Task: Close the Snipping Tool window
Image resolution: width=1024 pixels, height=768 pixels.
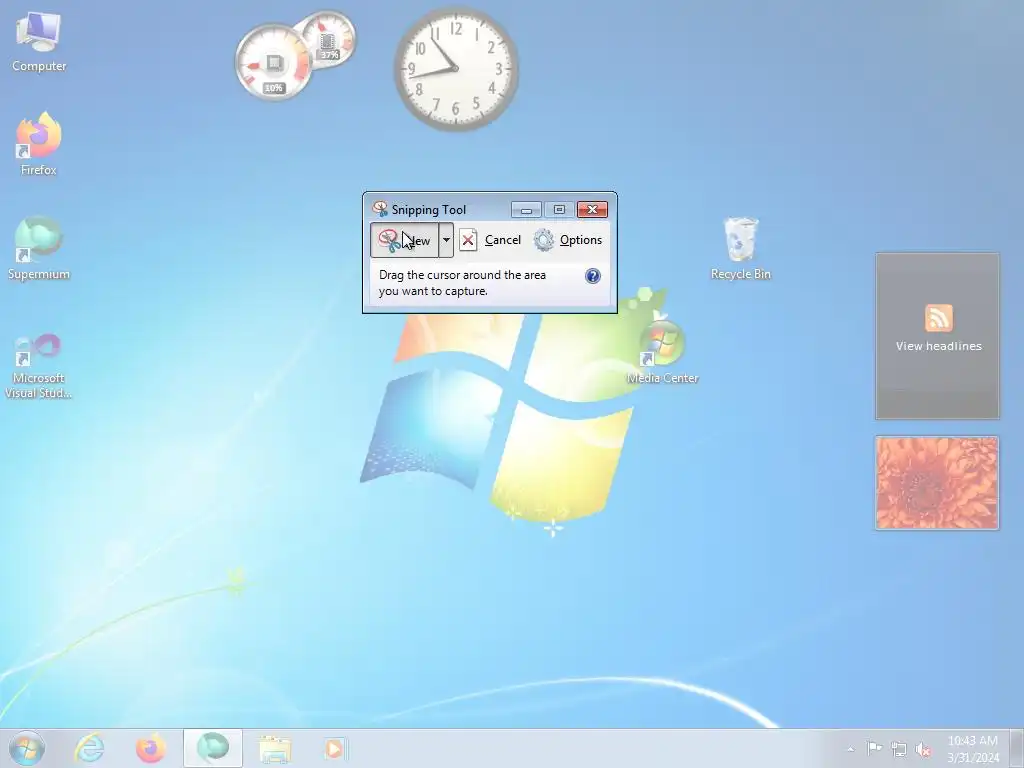Action: (592, 210)
